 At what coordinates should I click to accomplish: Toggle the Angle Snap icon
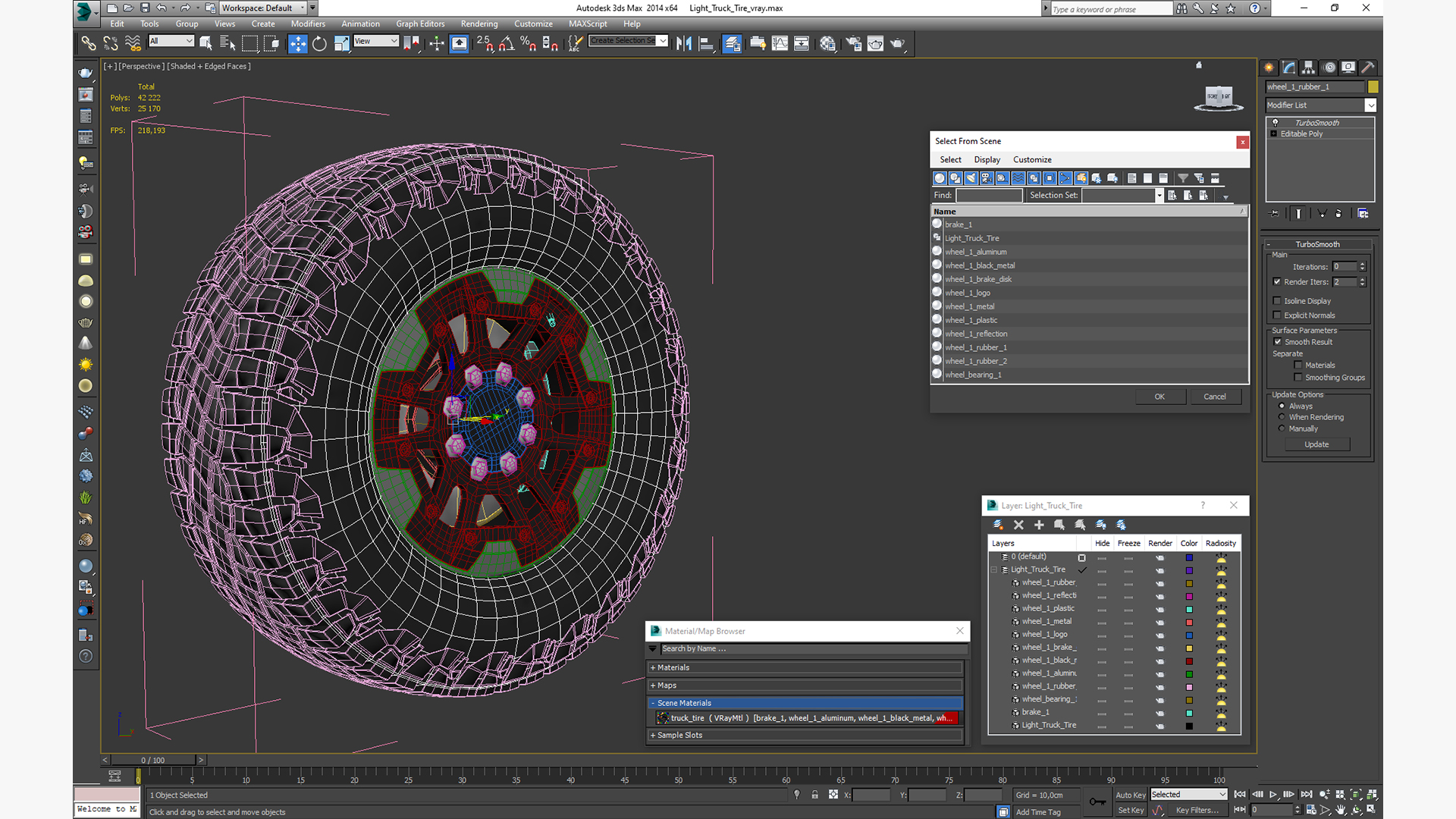pyautogui.click(x=507, y=44)
